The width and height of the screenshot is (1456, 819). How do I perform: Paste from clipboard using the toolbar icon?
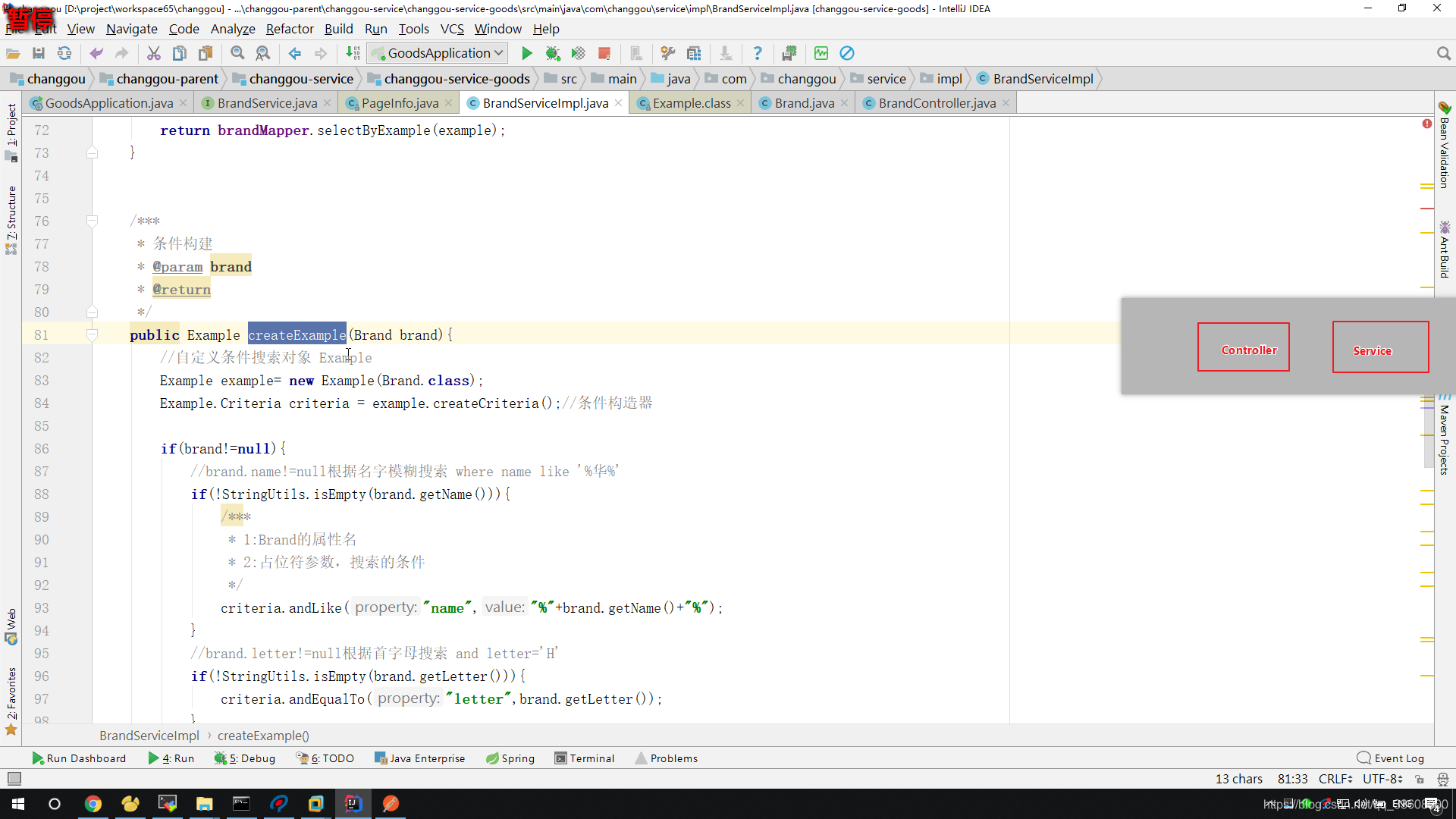(x=206, y=53)
